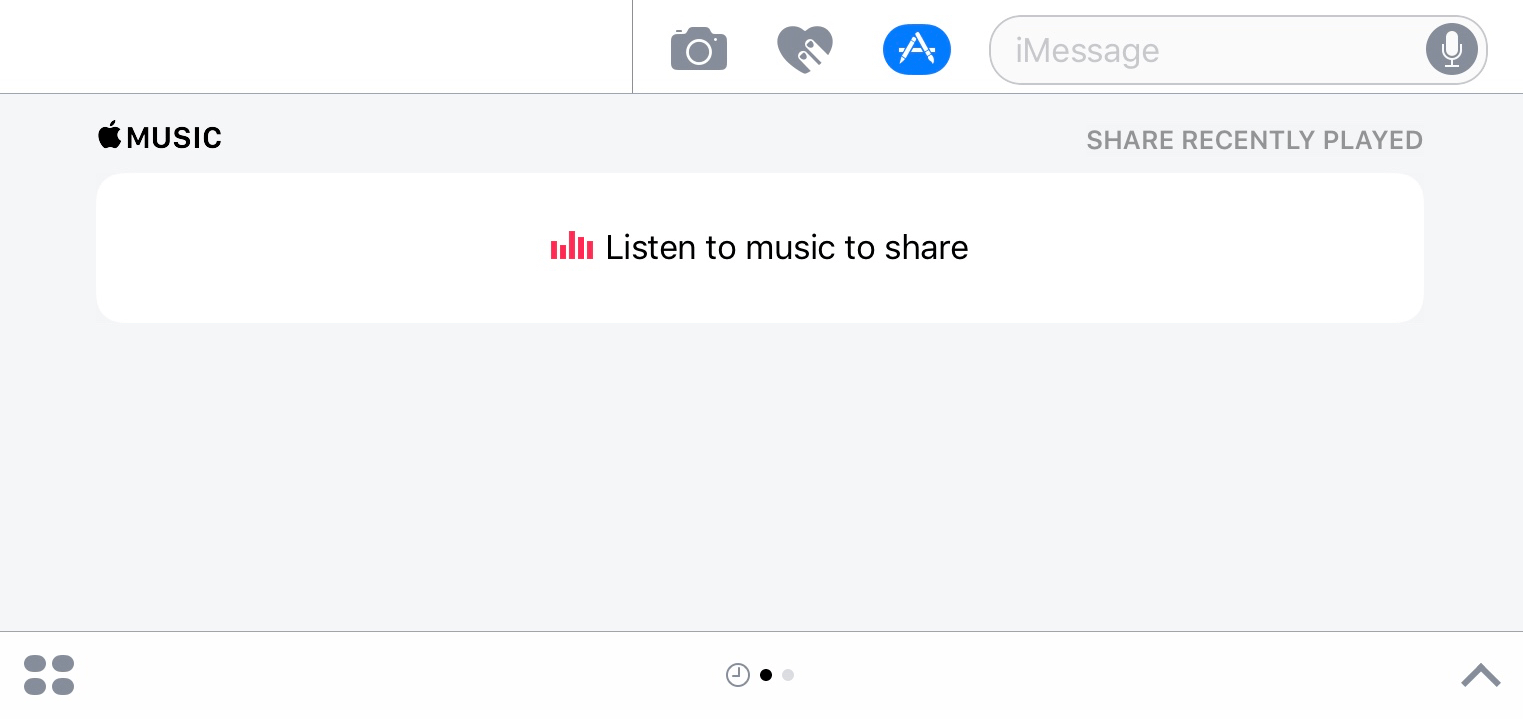Collapse the app drawer with the chevron
This screenshot has height=719, width=1523.
tap(1481, 675)
